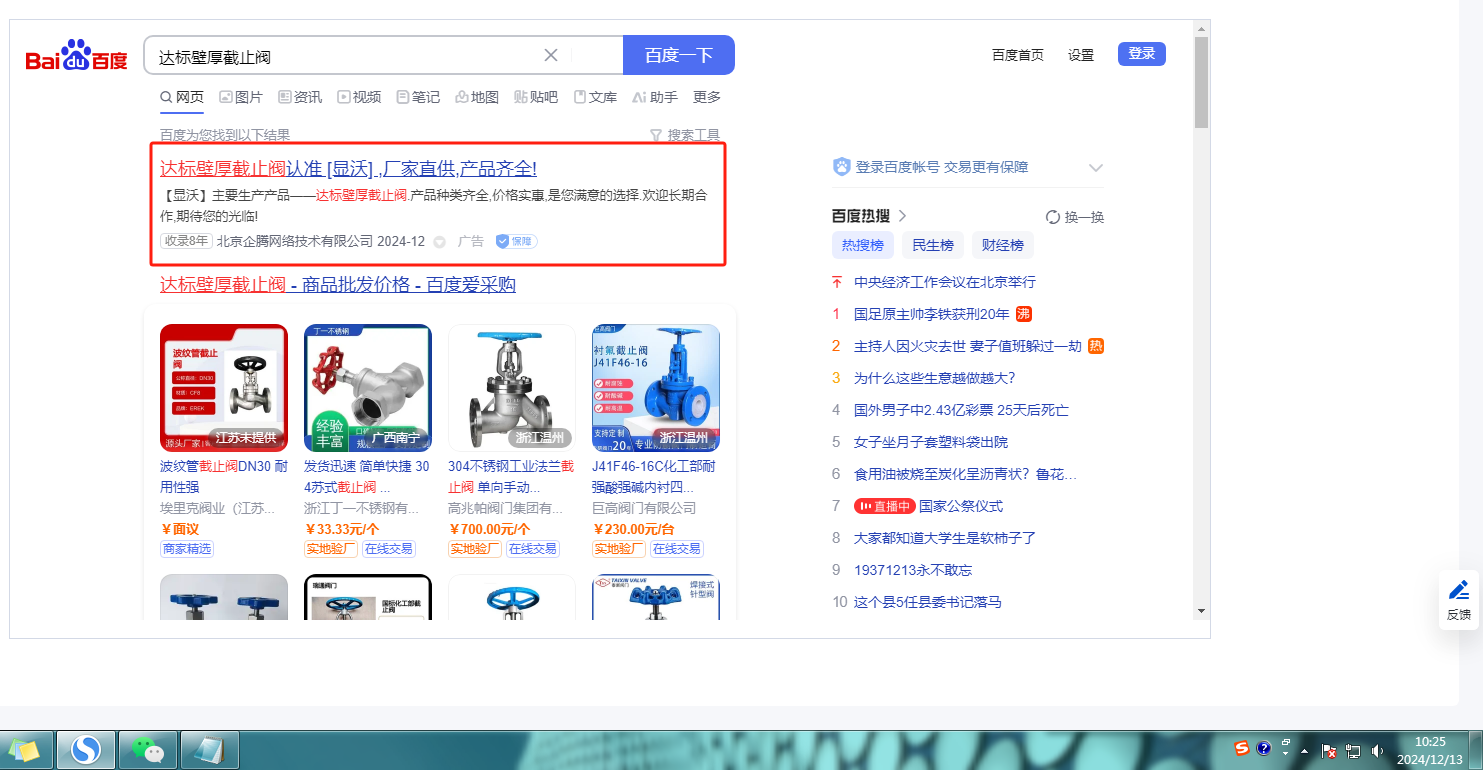This screenshot has width=1483, height=770.
Task: Switch to the 图片 tab
Action: click(241, 97)
